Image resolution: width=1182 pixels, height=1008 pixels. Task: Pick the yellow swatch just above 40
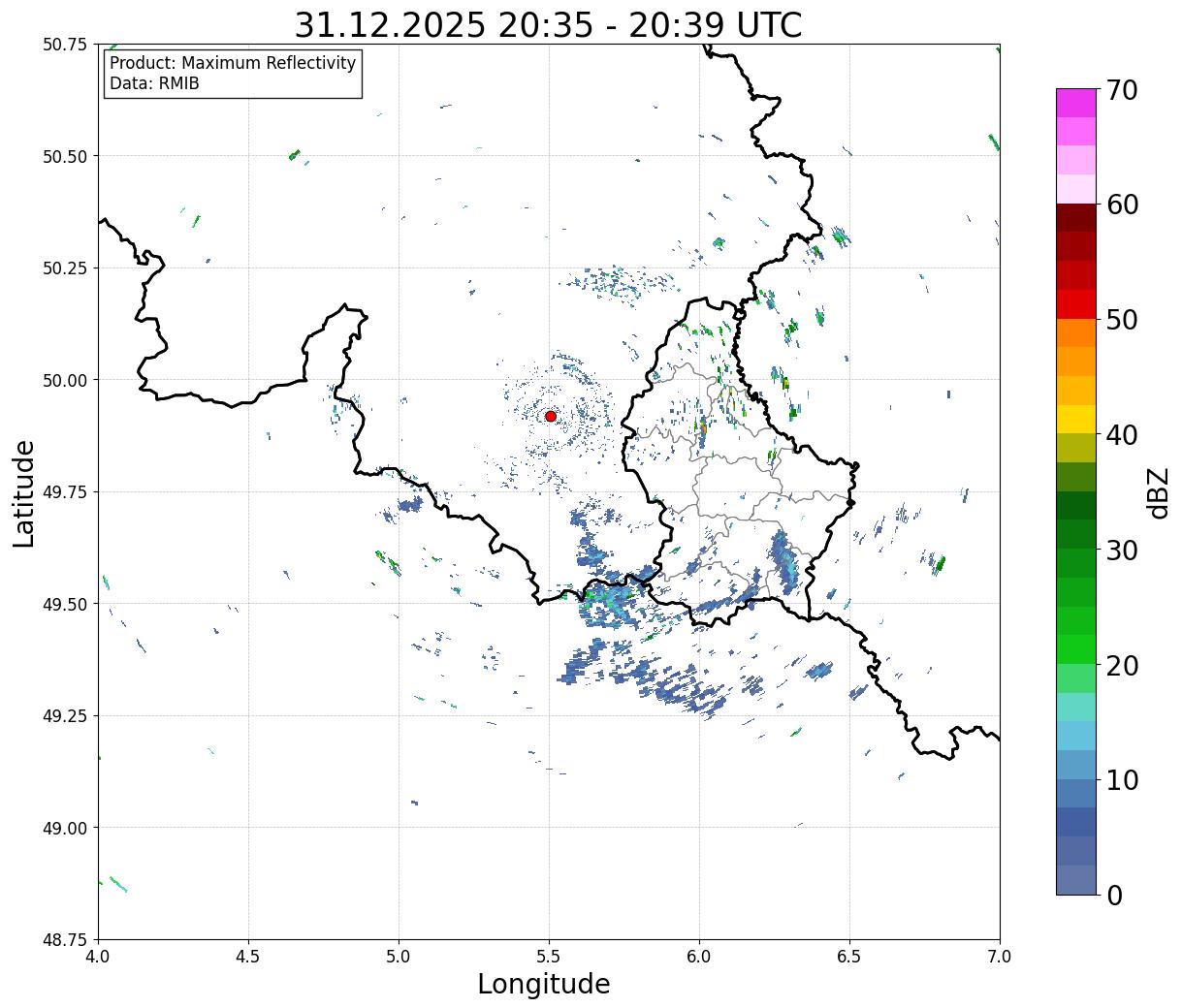1076,420
